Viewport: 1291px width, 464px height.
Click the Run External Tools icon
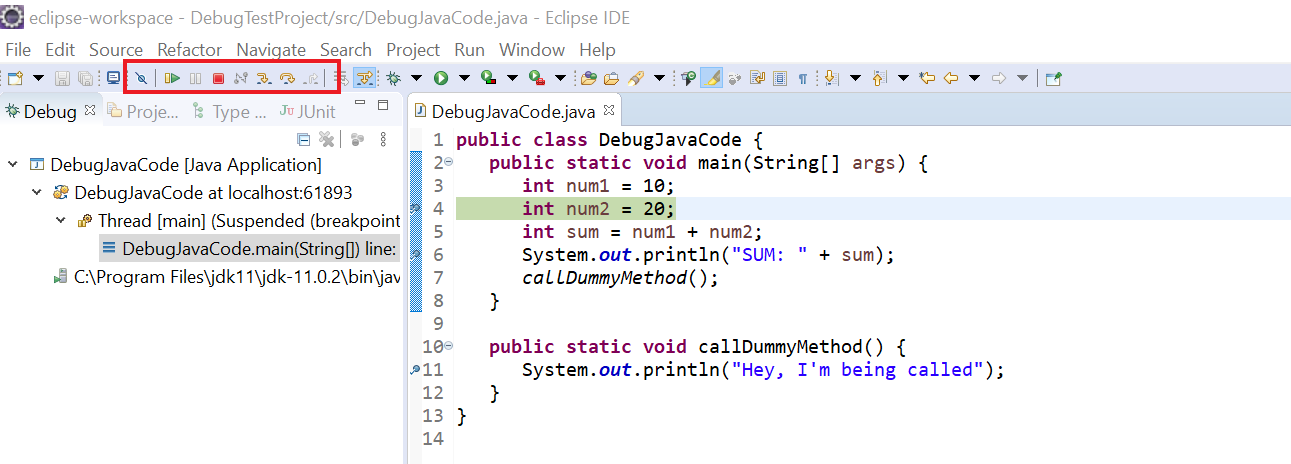(536, 77)
